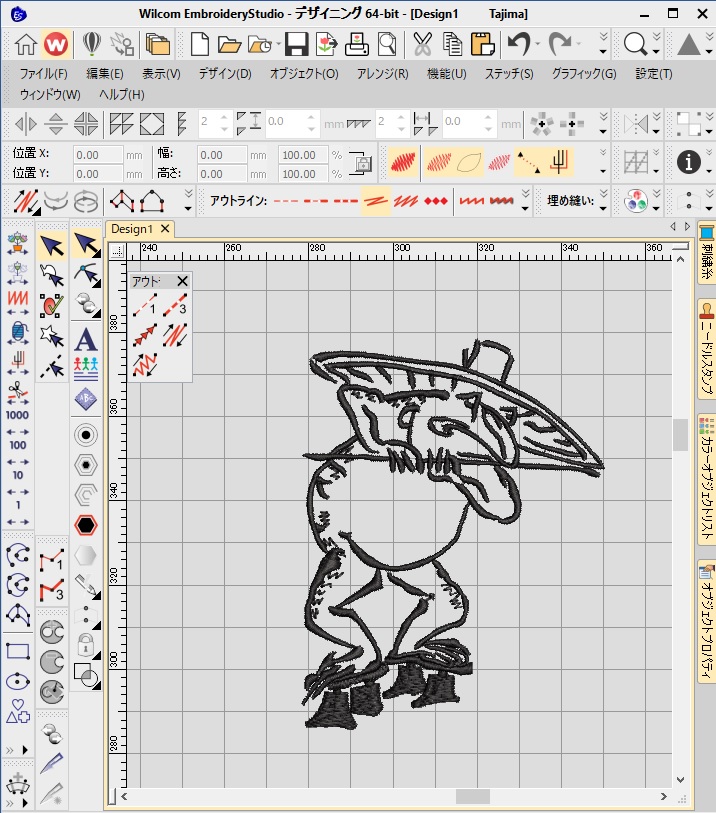This screenshot has height=813, width=716.
Task: Switch to the Design1 tab
Action: tap(132, 229)
